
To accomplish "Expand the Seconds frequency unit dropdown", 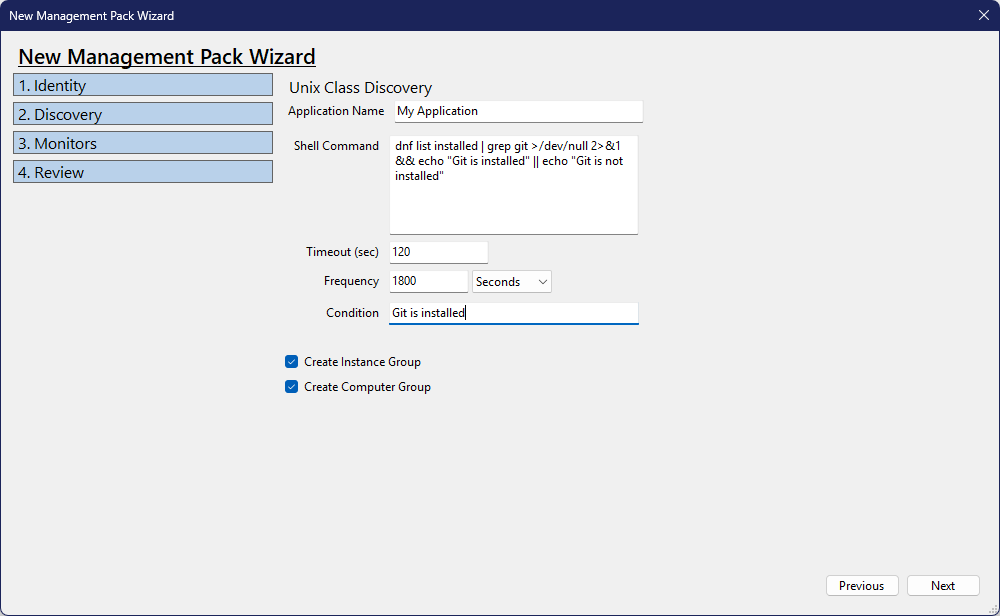I will coord(512,282).
